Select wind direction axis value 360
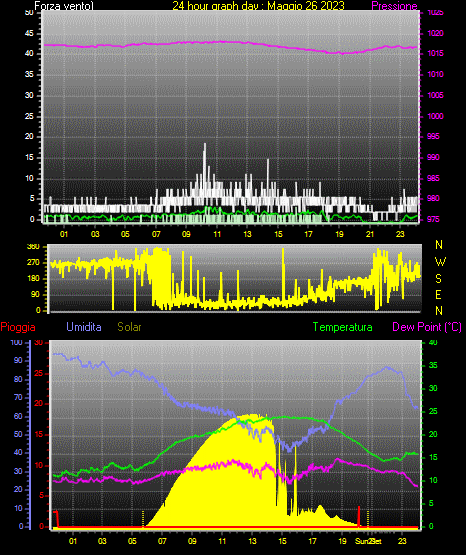 33,247
